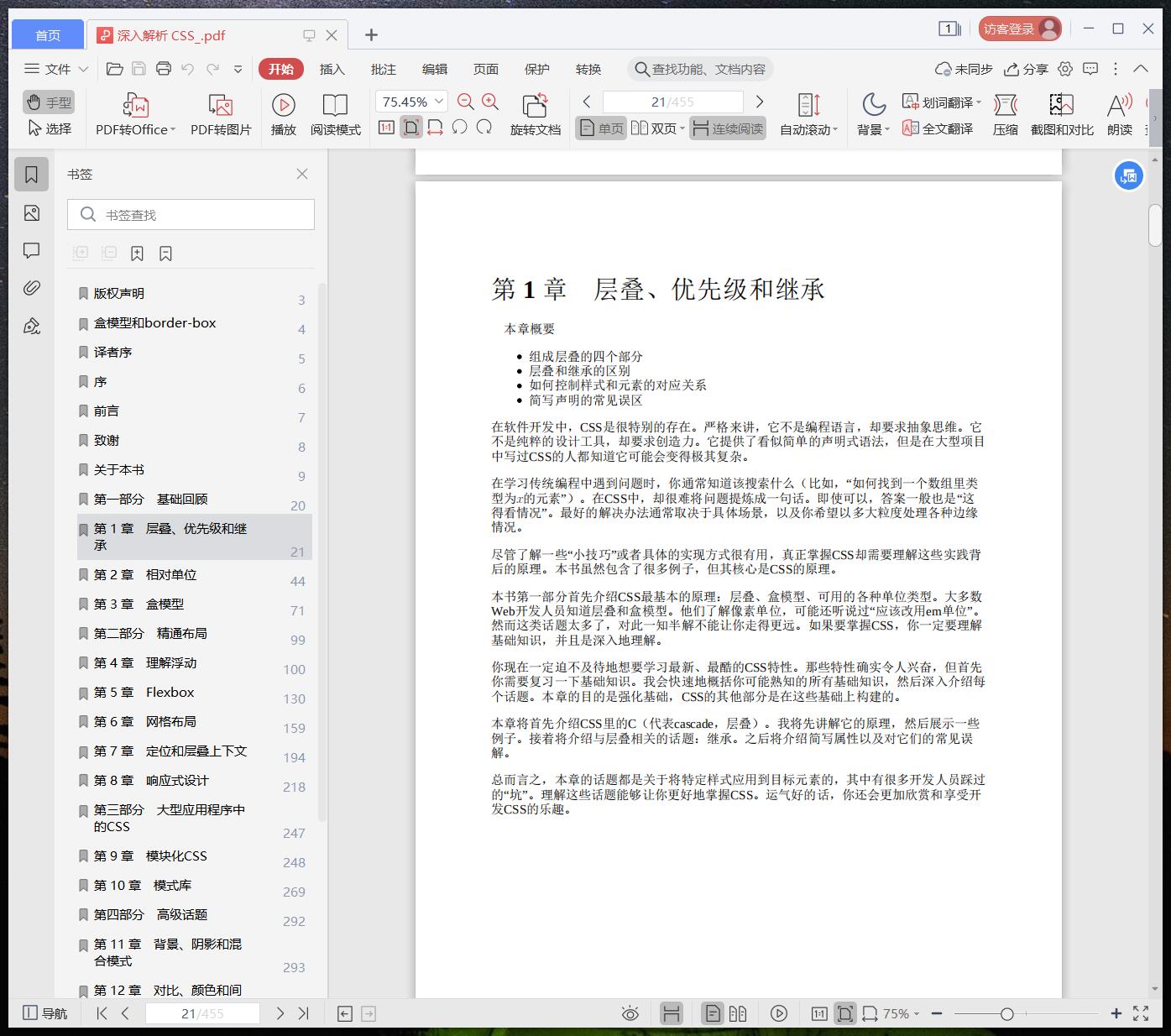Viewport: 1171px width, 1036px height.
Task: Open the 转换 tab
Action: pyautogui.click(x=588, y=69)
